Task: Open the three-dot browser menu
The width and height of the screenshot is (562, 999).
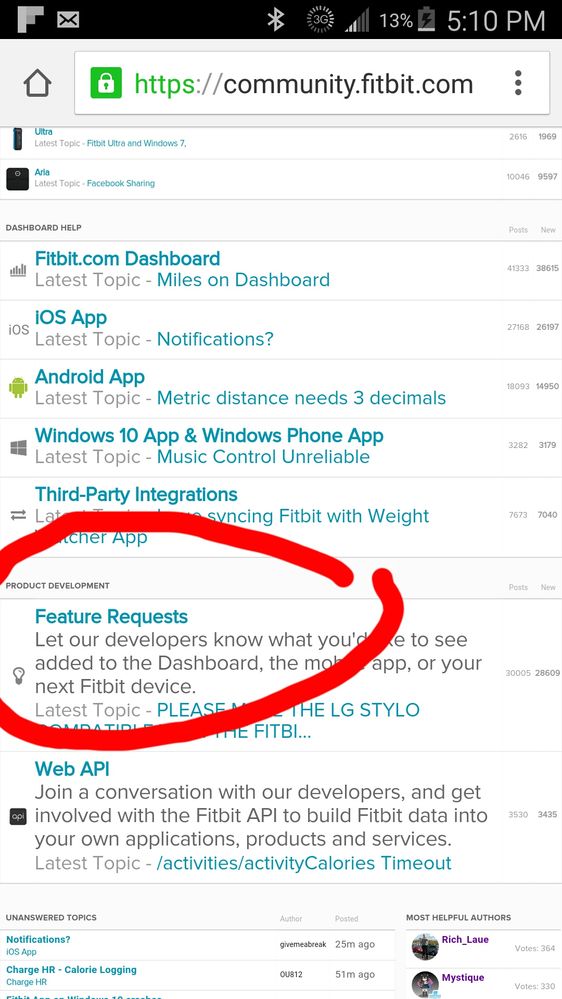Action: tap(518, 83)
